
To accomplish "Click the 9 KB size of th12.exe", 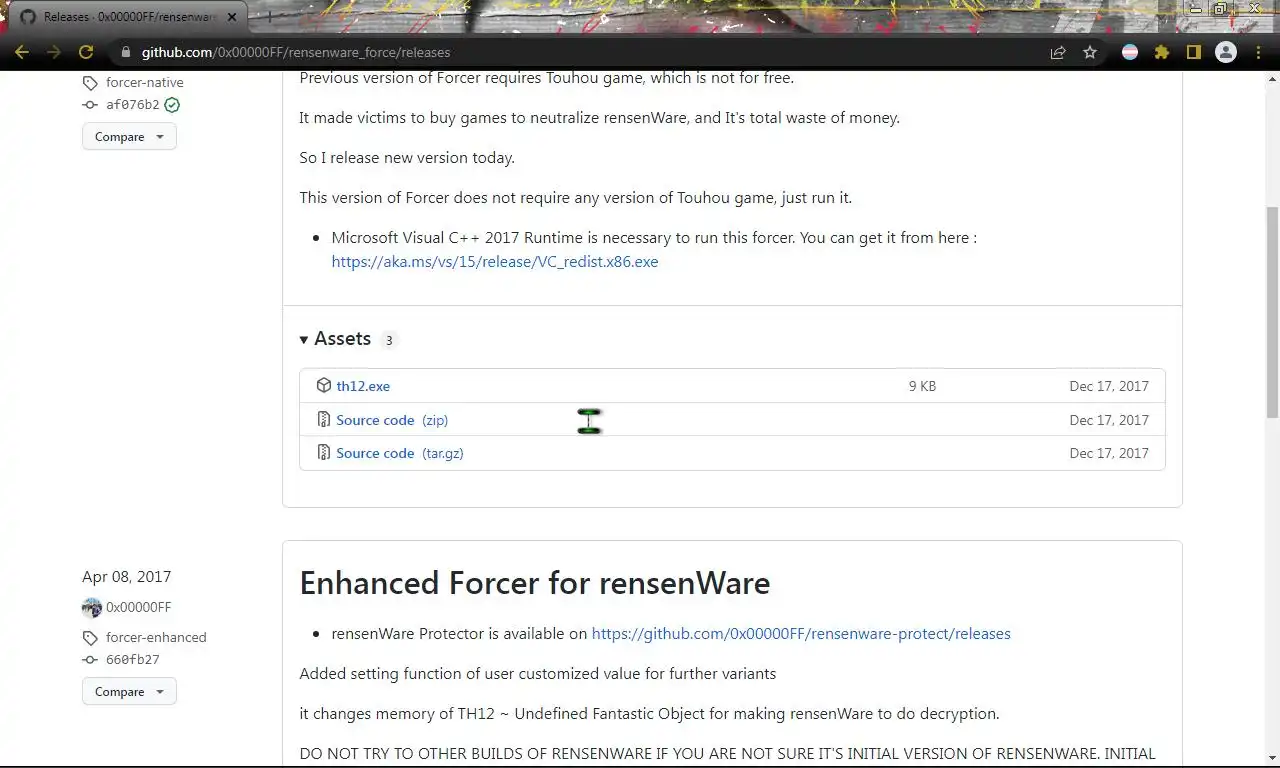I will [922, 386].
